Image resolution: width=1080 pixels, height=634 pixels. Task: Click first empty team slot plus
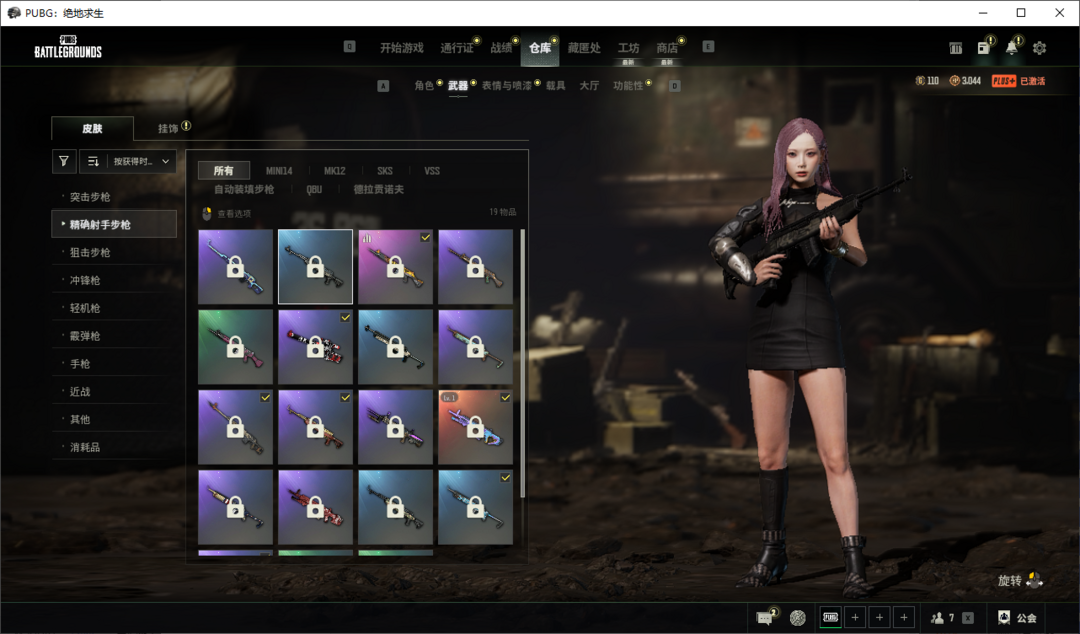pos(855,618)
